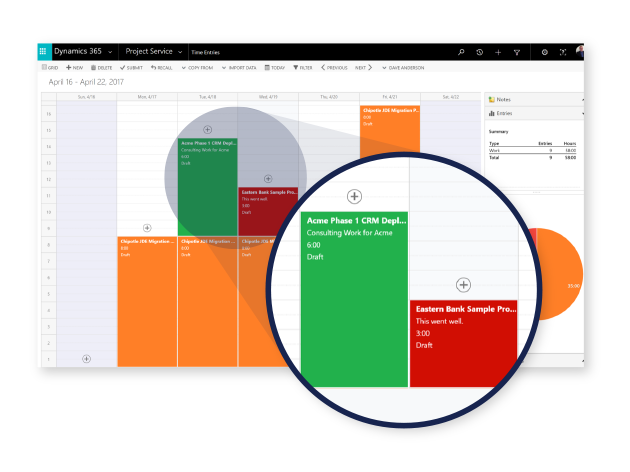Screen dimensions: 630x472
Task: Go to Next week
Action: (x=363, y=67)
